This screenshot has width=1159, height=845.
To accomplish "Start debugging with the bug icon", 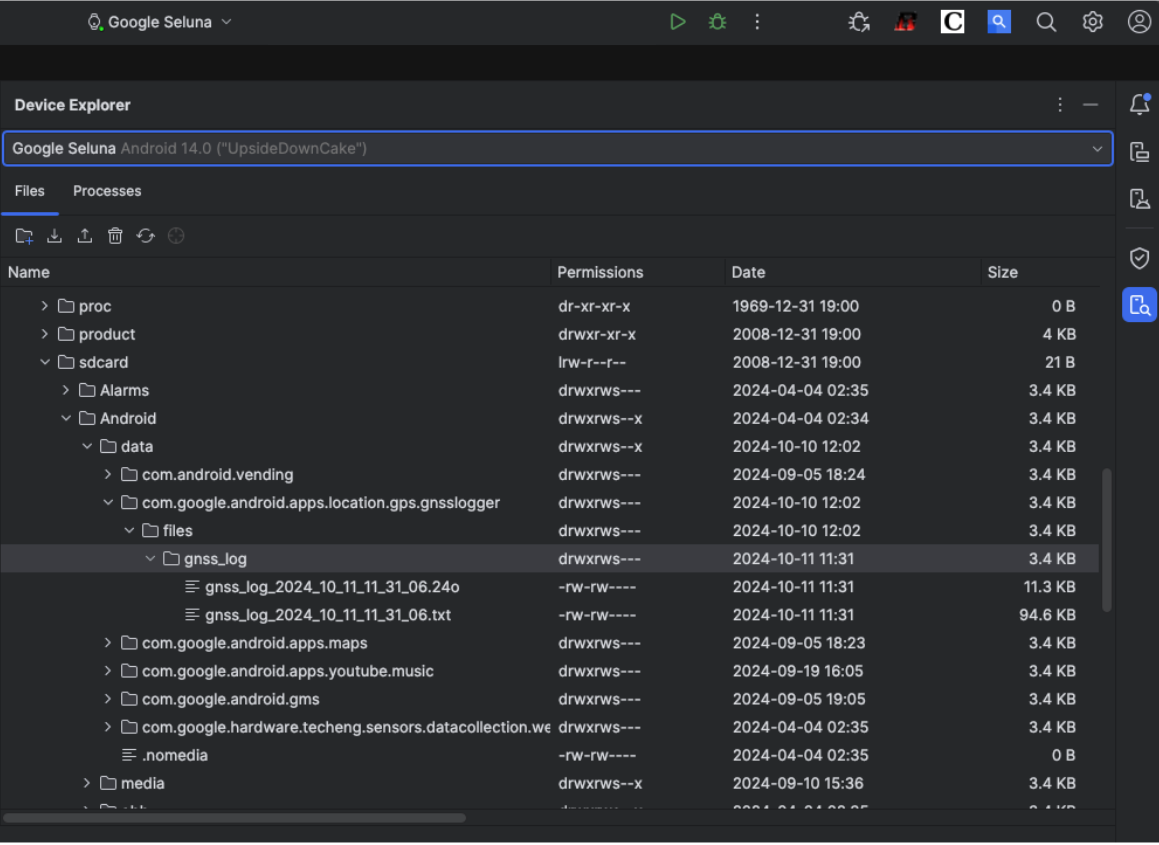I will tap(717, 21).
